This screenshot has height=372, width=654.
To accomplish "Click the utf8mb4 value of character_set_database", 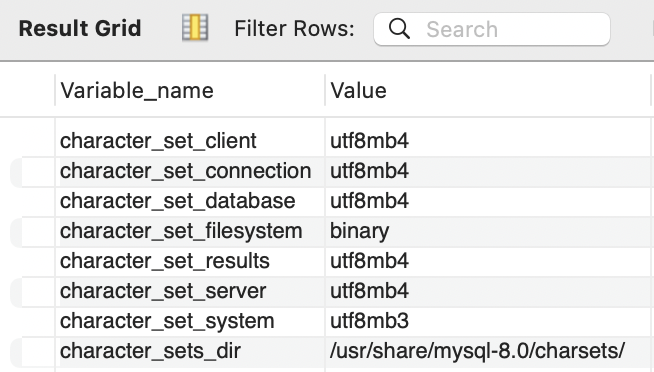I will 369,201.
